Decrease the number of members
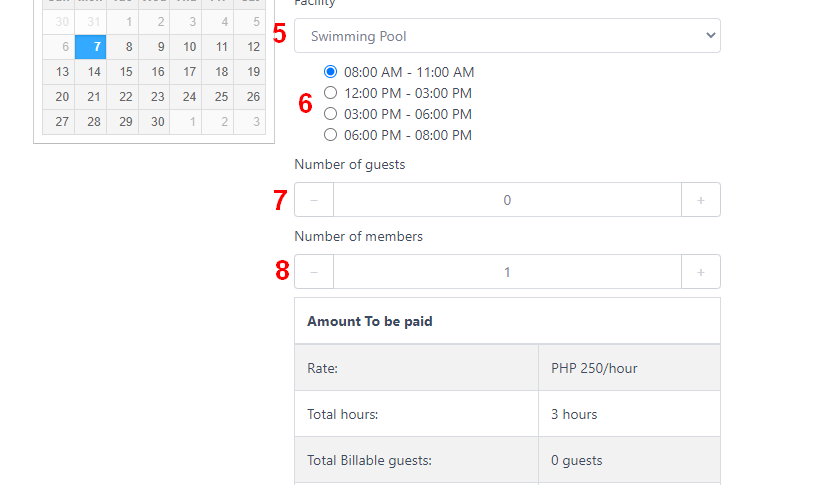This screenshot has width=821, height=485. [x=314, y=272]
